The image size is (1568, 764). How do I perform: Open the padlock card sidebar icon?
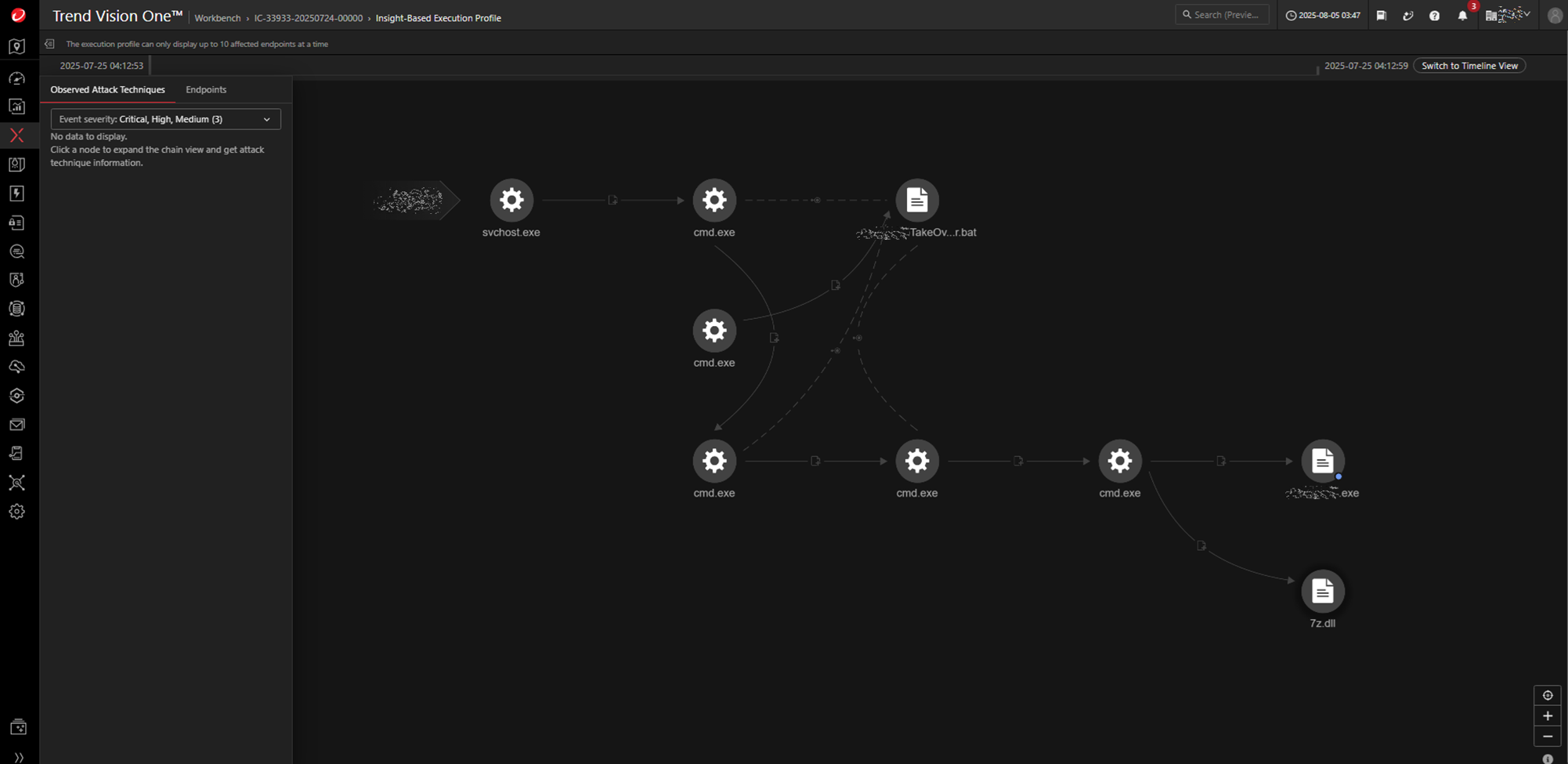[x=17, y=223]
